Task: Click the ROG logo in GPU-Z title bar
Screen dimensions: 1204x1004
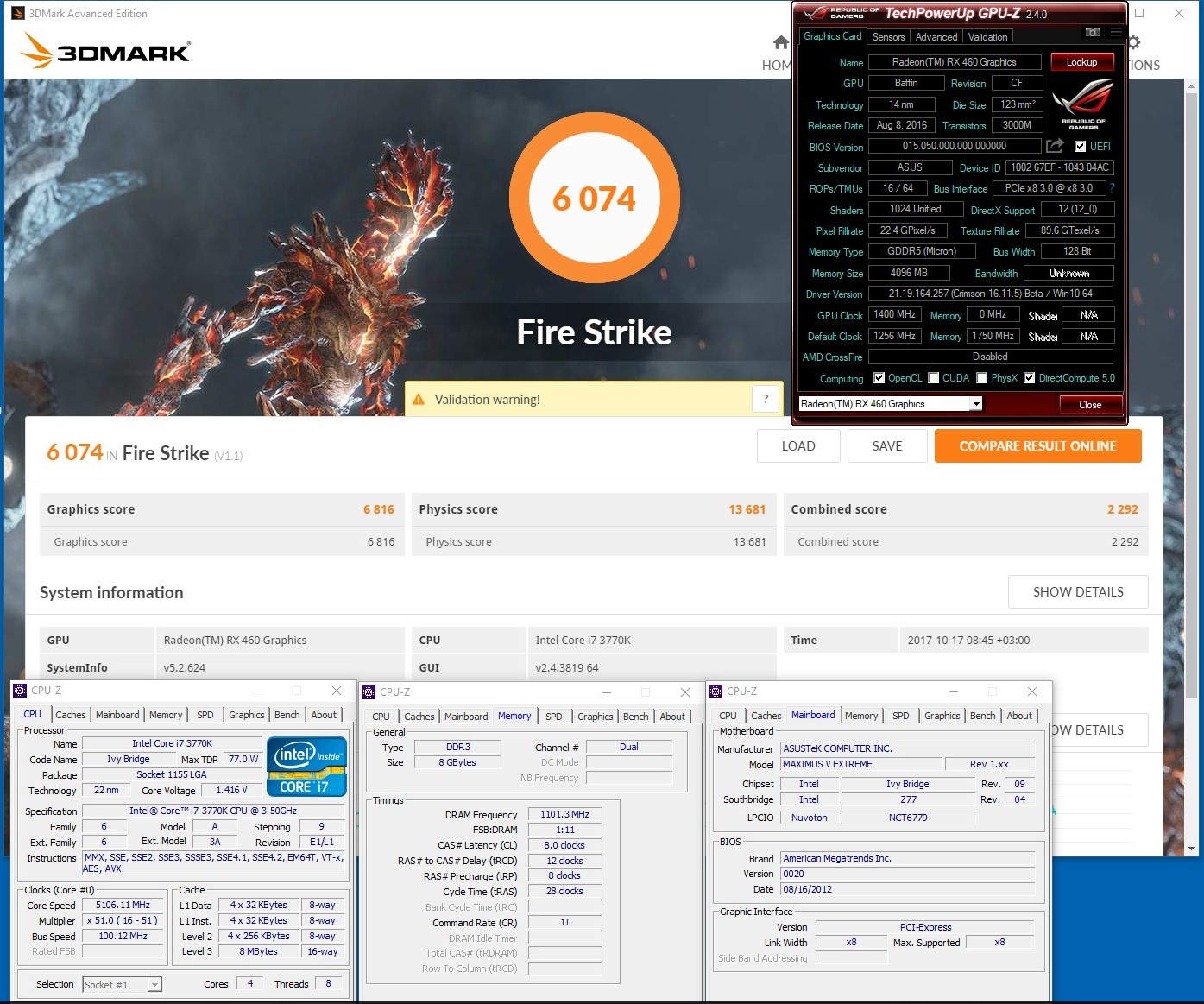Action: (816, 14)
